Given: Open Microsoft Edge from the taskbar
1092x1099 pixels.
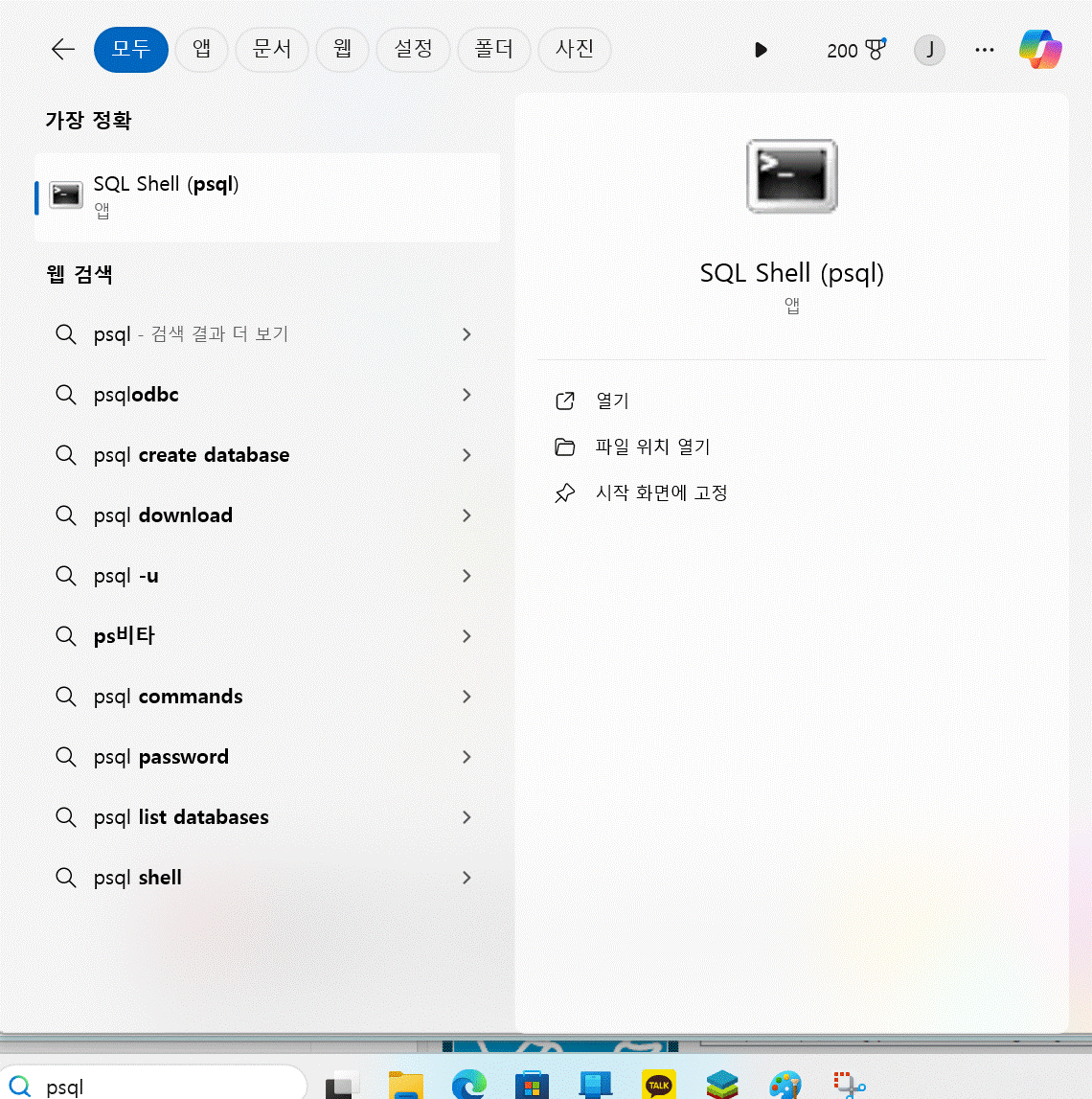Looking at the screenshot, I should click(469, 1085).
